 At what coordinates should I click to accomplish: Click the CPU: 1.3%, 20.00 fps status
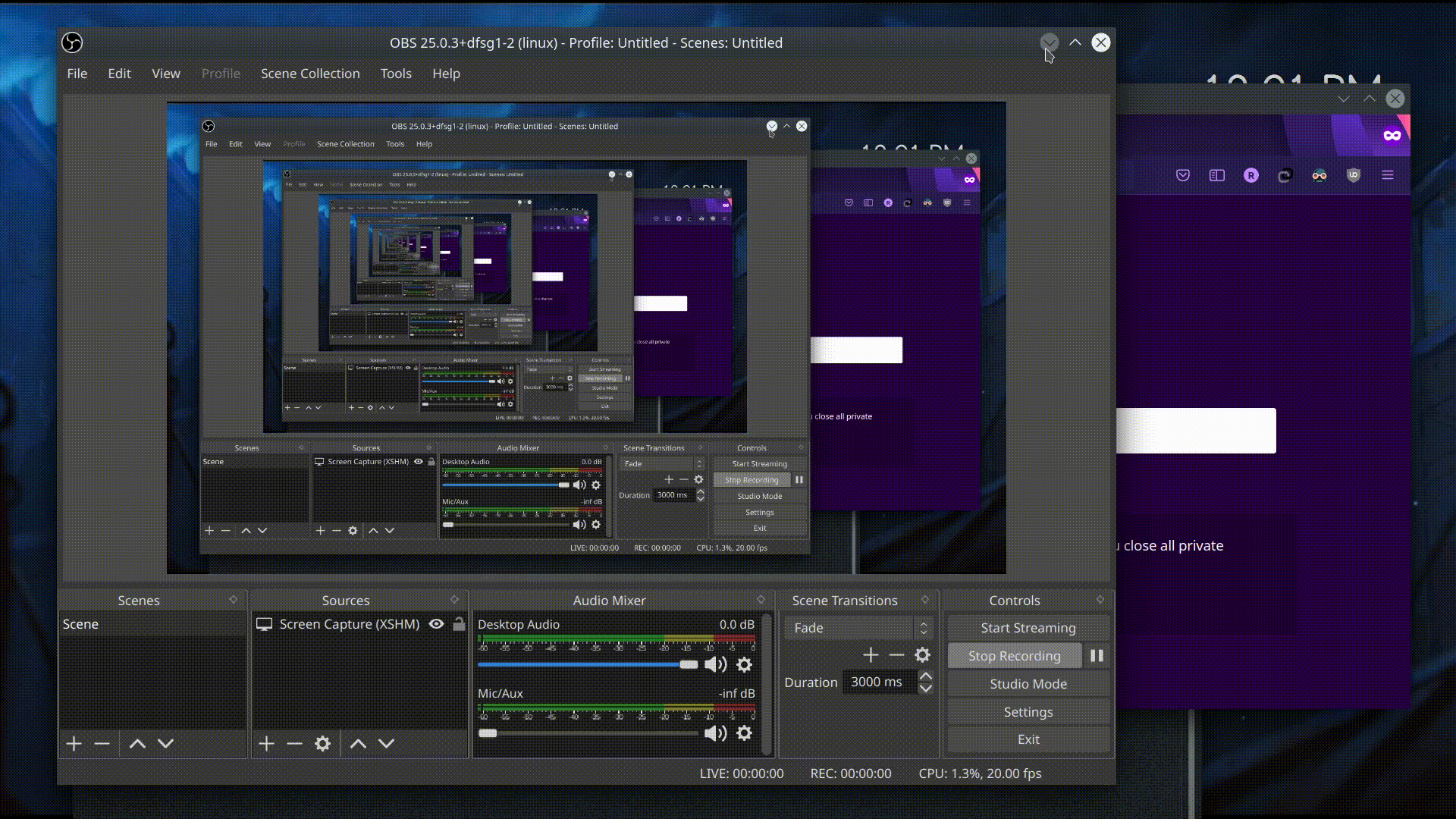coord(980,773)
